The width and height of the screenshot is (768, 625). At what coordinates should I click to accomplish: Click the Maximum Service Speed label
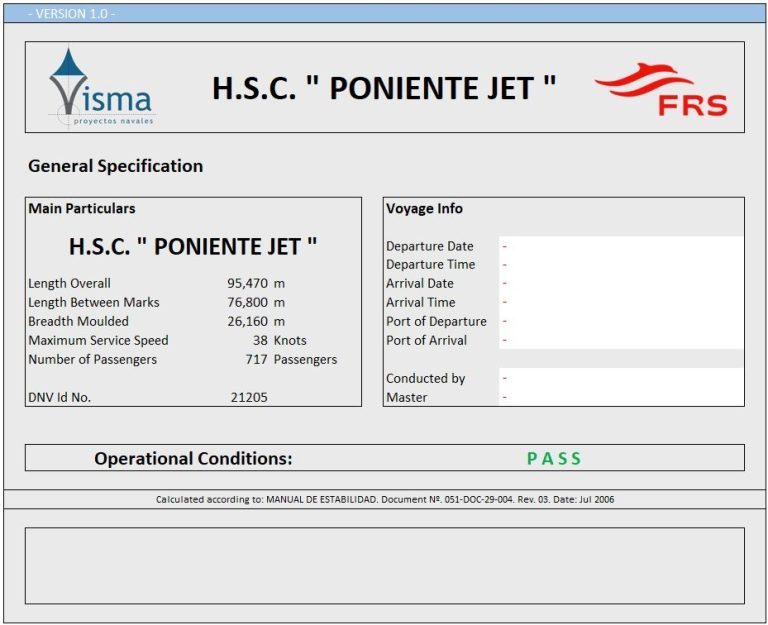point(98,340)
